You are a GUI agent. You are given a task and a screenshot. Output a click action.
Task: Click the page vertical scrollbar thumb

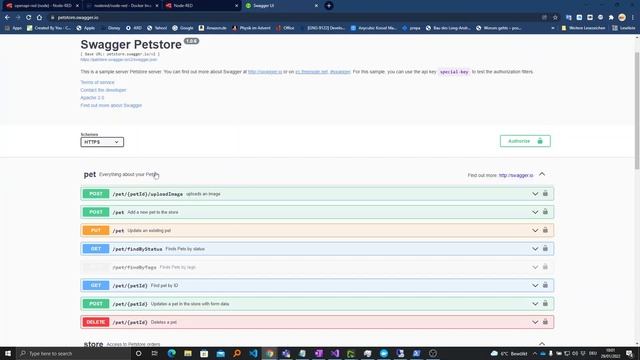(637, 110)
